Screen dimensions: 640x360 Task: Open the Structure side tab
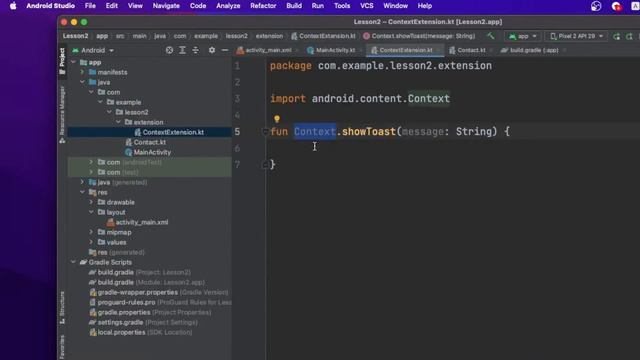click(x=62, y=307)
